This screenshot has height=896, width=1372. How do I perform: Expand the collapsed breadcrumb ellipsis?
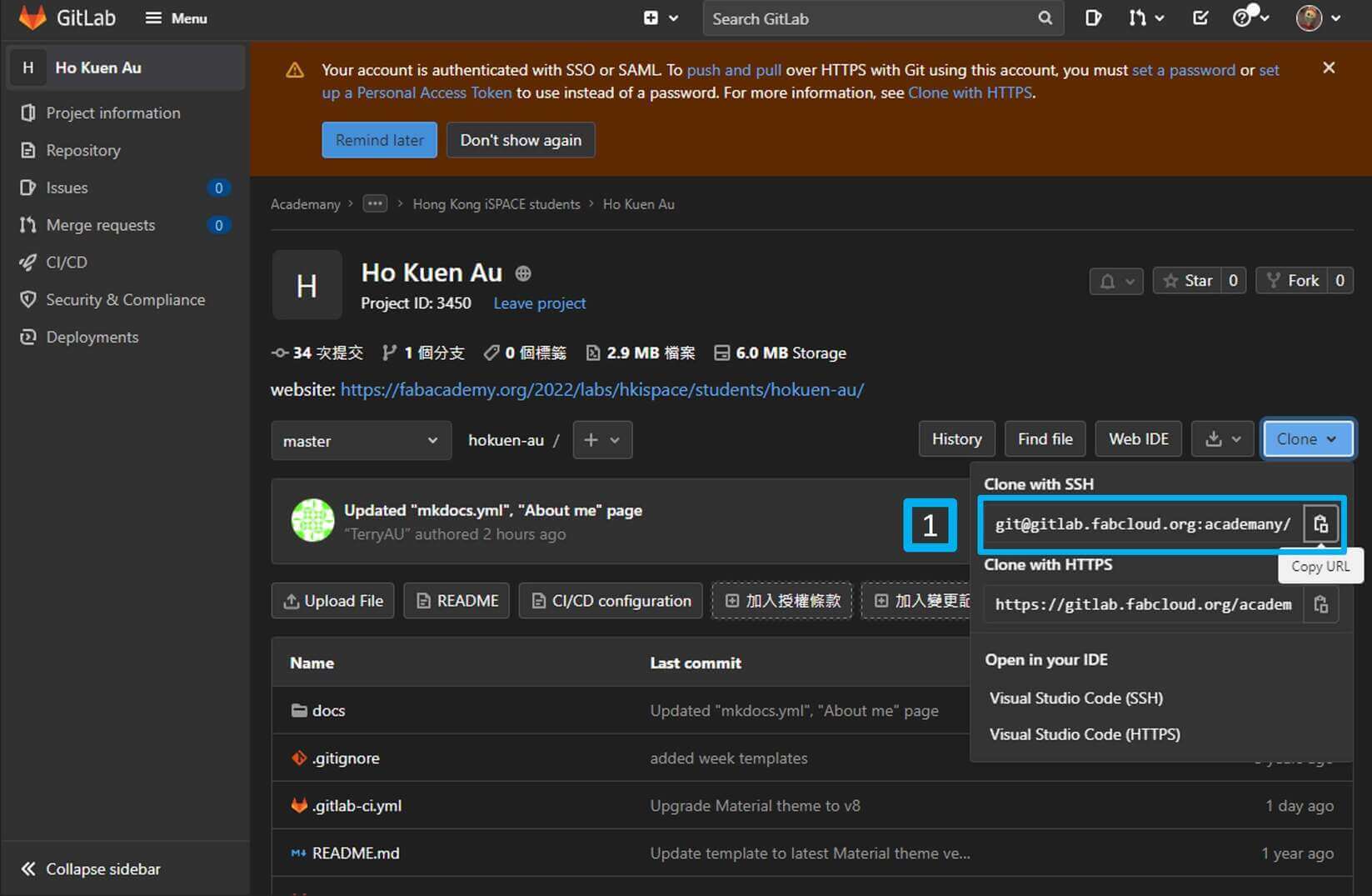[x=375, y=204]
